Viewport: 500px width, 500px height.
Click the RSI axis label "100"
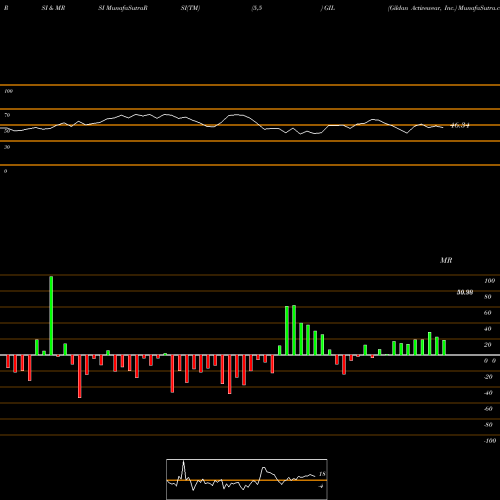(8, 91)
